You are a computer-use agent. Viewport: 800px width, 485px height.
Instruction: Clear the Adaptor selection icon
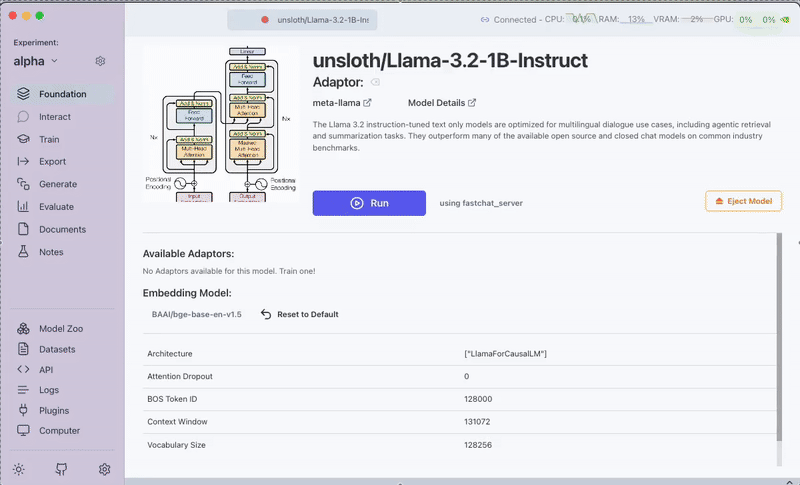click(376, 82)
